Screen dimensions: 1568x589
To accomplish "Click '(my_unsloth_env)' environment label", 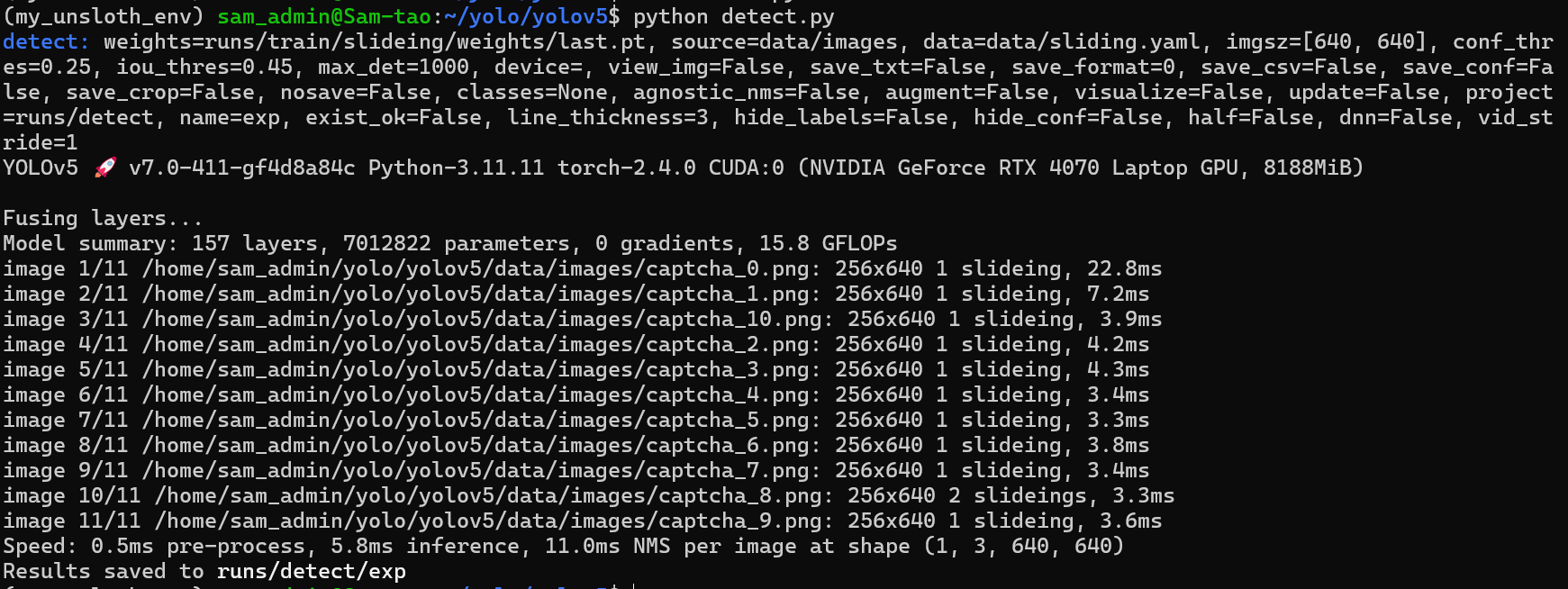I will click(103, 16).
